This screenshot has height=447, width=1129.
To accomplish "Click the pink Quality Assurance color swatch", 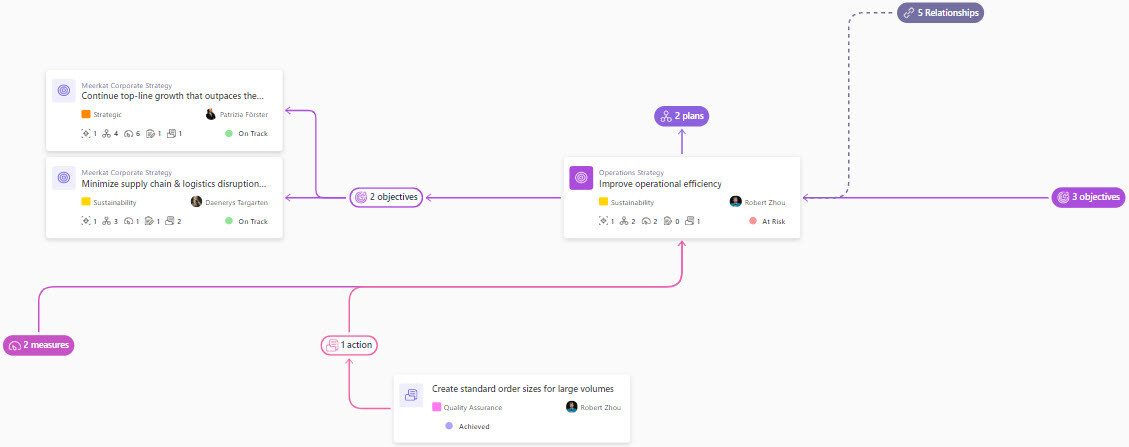I will [437, 407].
